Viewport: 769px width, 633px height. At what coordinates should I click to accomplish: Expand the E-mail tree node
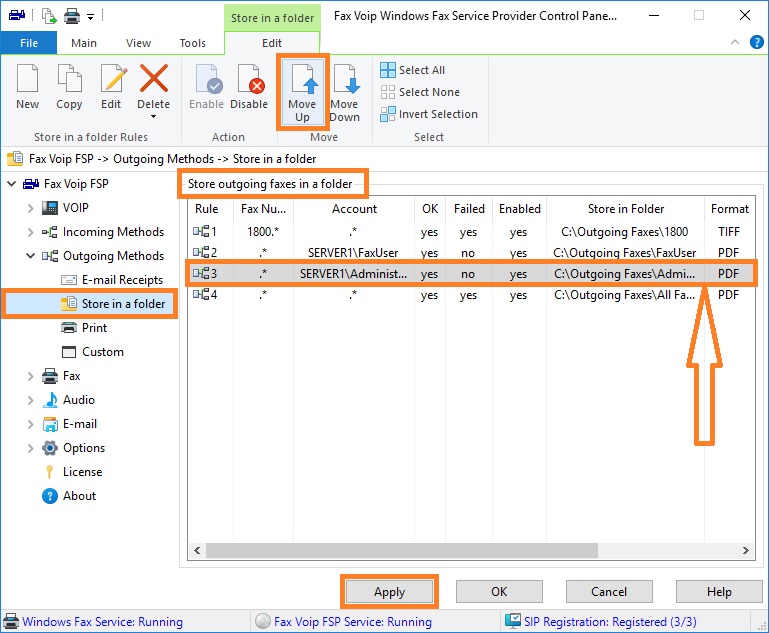pyautogui.click(x=30, y=424)
